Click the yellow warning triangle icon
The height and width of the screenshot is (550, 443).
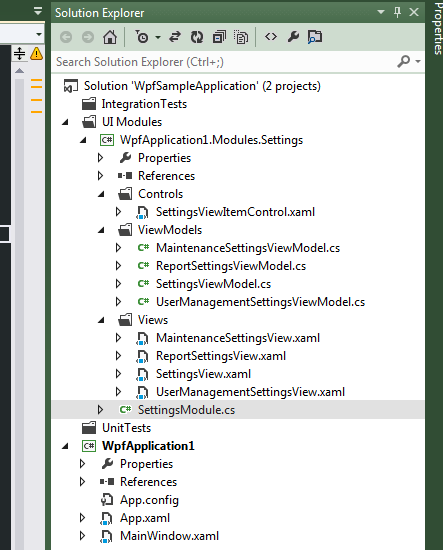(36, 54)
